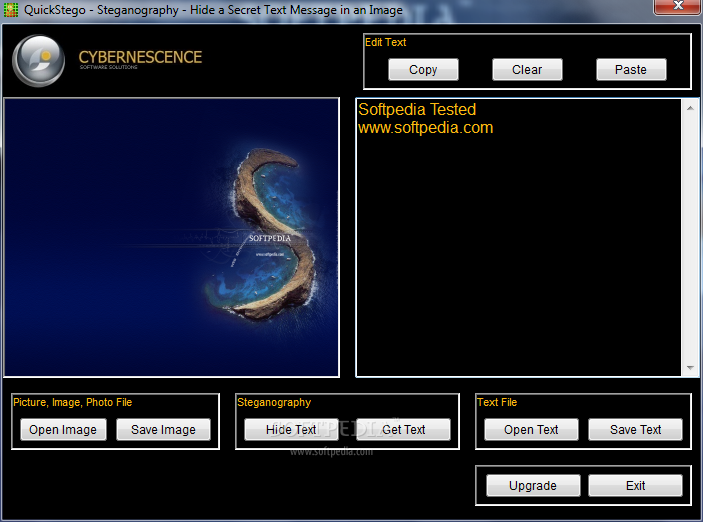Save the message using Save Text
Image resolution: width=703 pixels, height=522 pixels.
(x=635, y=430)
